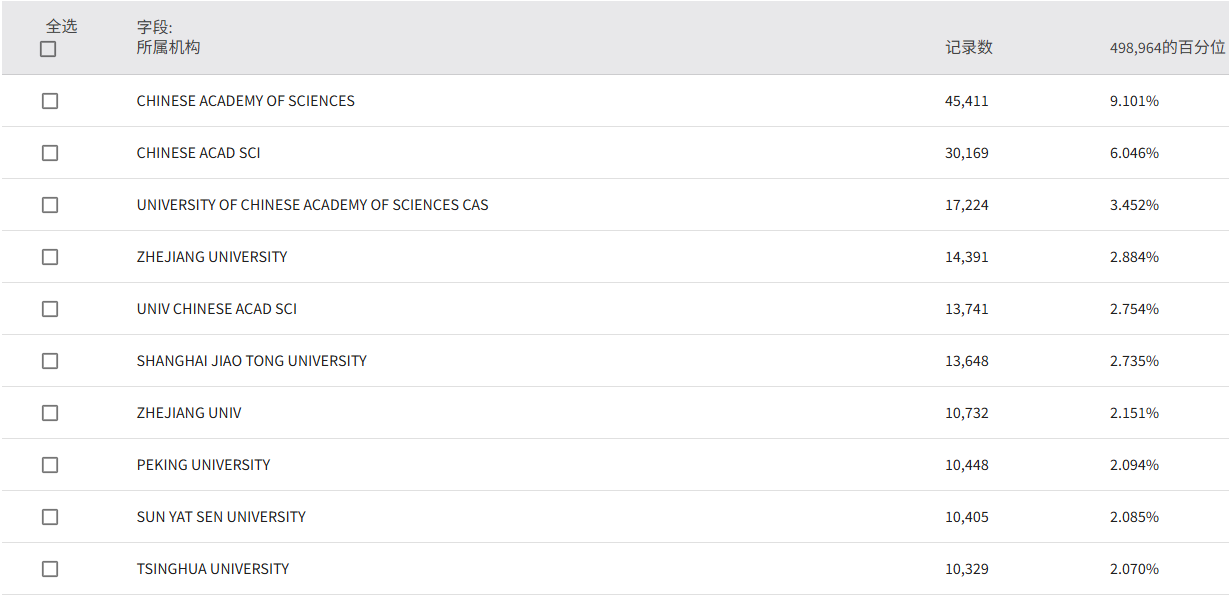Check the ZHEJIANG UNIV row checkbox

50,413
